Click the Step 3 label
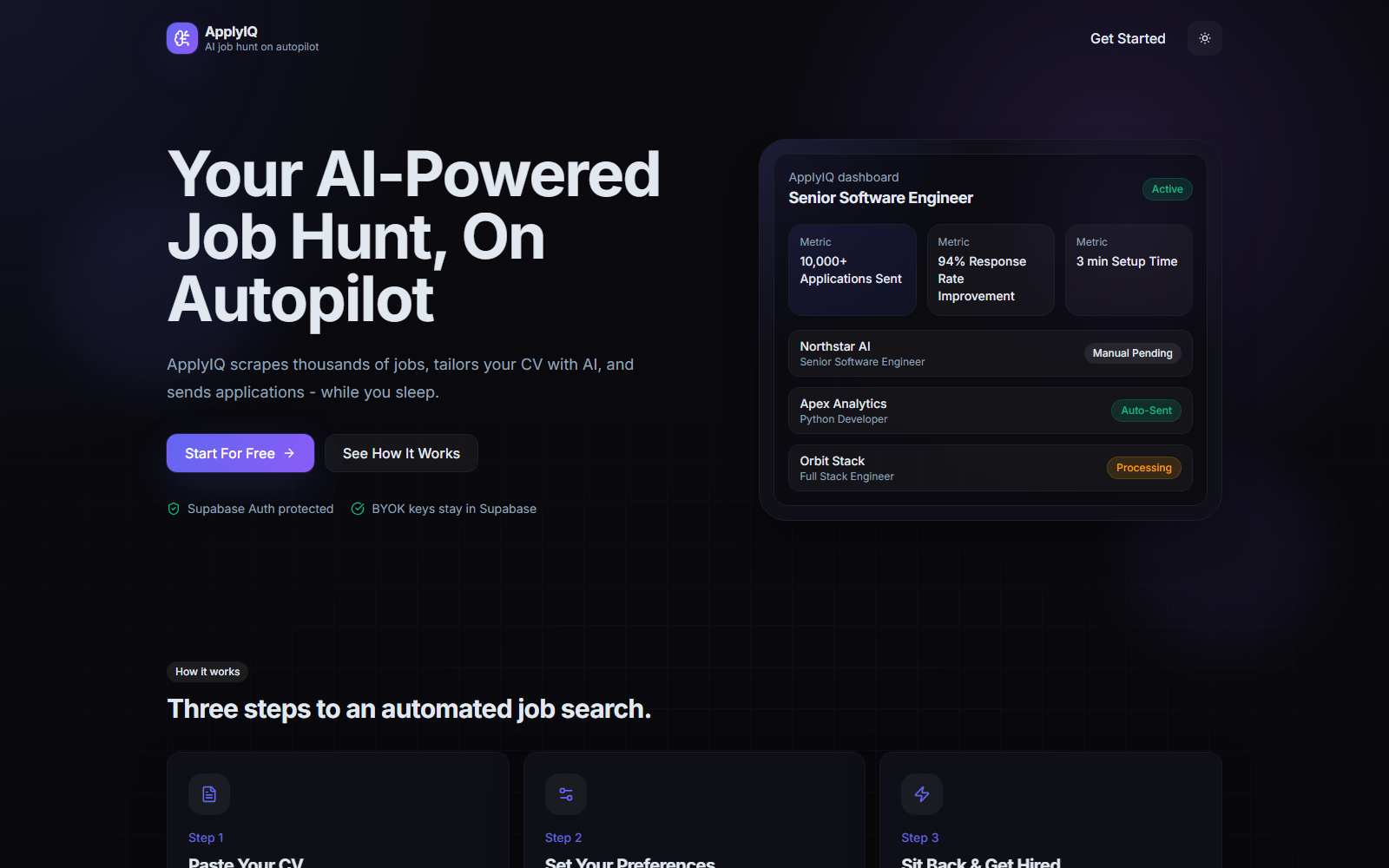The width and height of the screenshot is (1389, 868). (x=920, y=838)
